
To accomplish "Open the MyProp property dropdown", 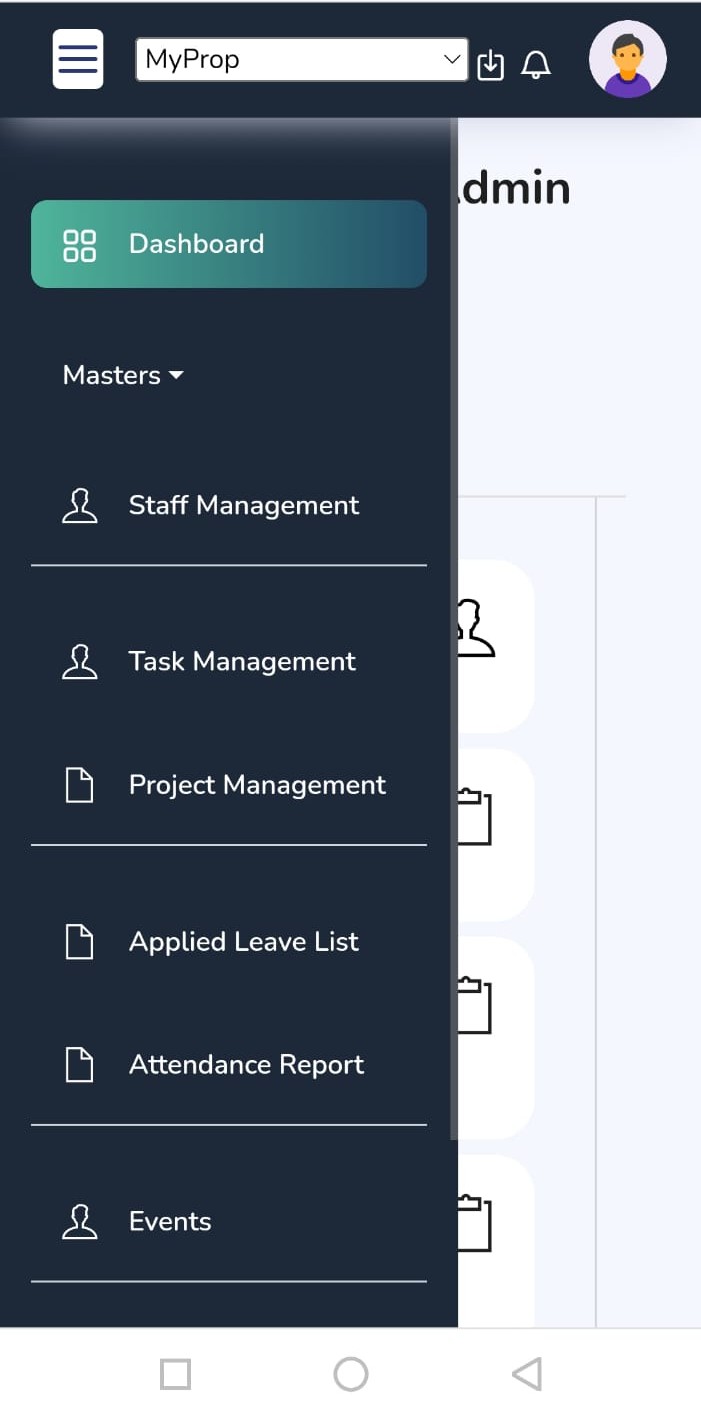I will click(301, 60).
